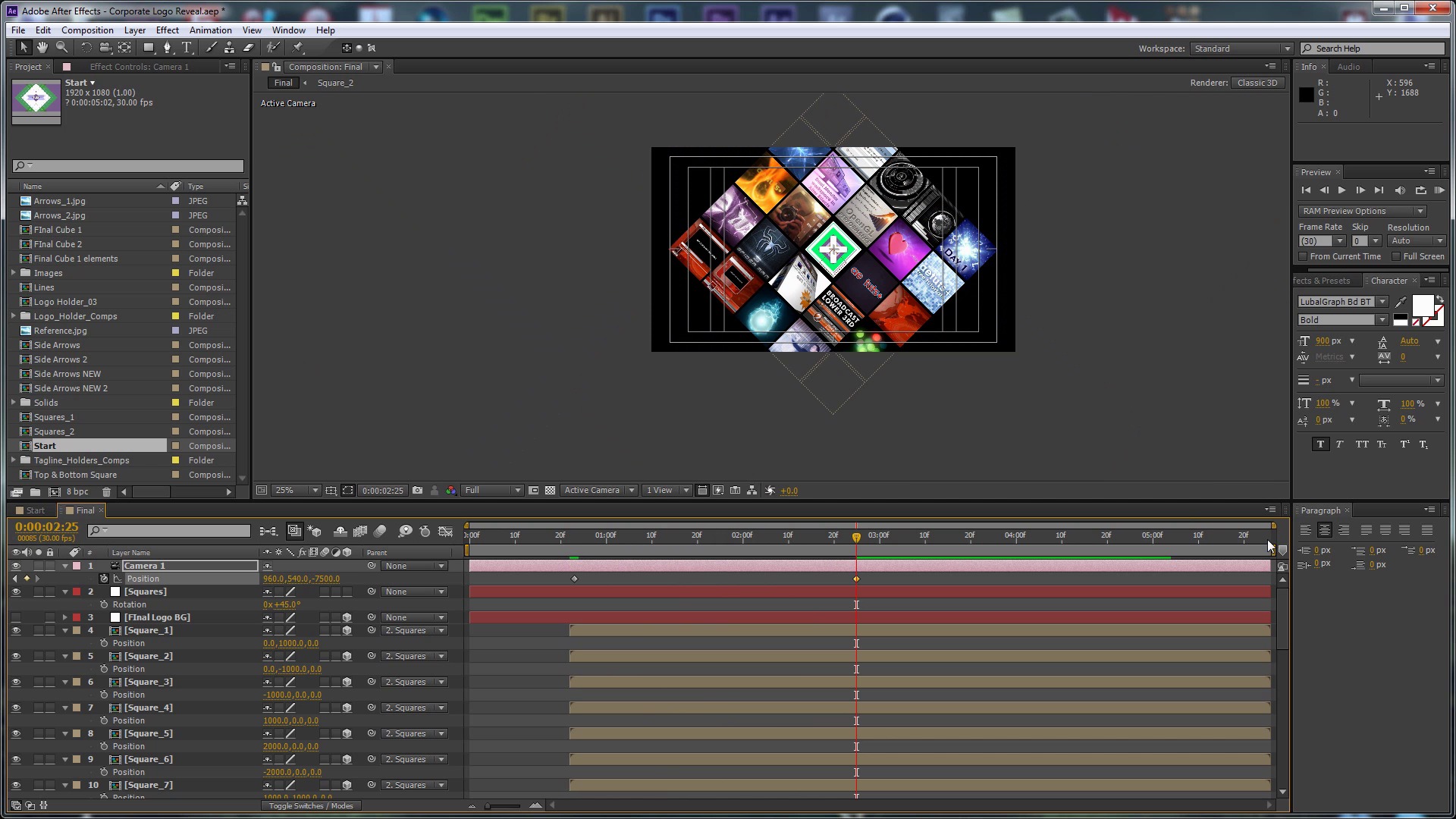Open the Effect Controls: Camera 1 tab
Screen dimensions: 1456x819
pos(139,67)
